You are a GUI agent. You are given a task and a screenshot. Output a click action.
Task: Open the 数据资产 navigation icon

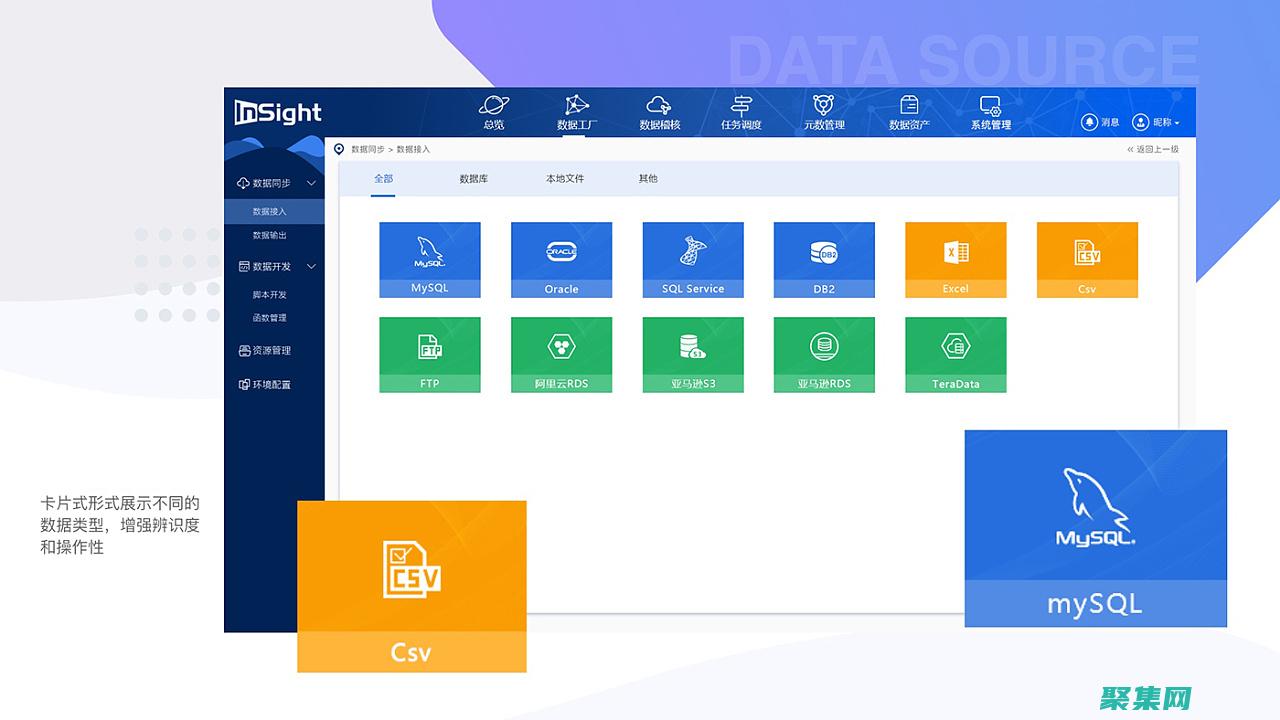click(909, 106)
